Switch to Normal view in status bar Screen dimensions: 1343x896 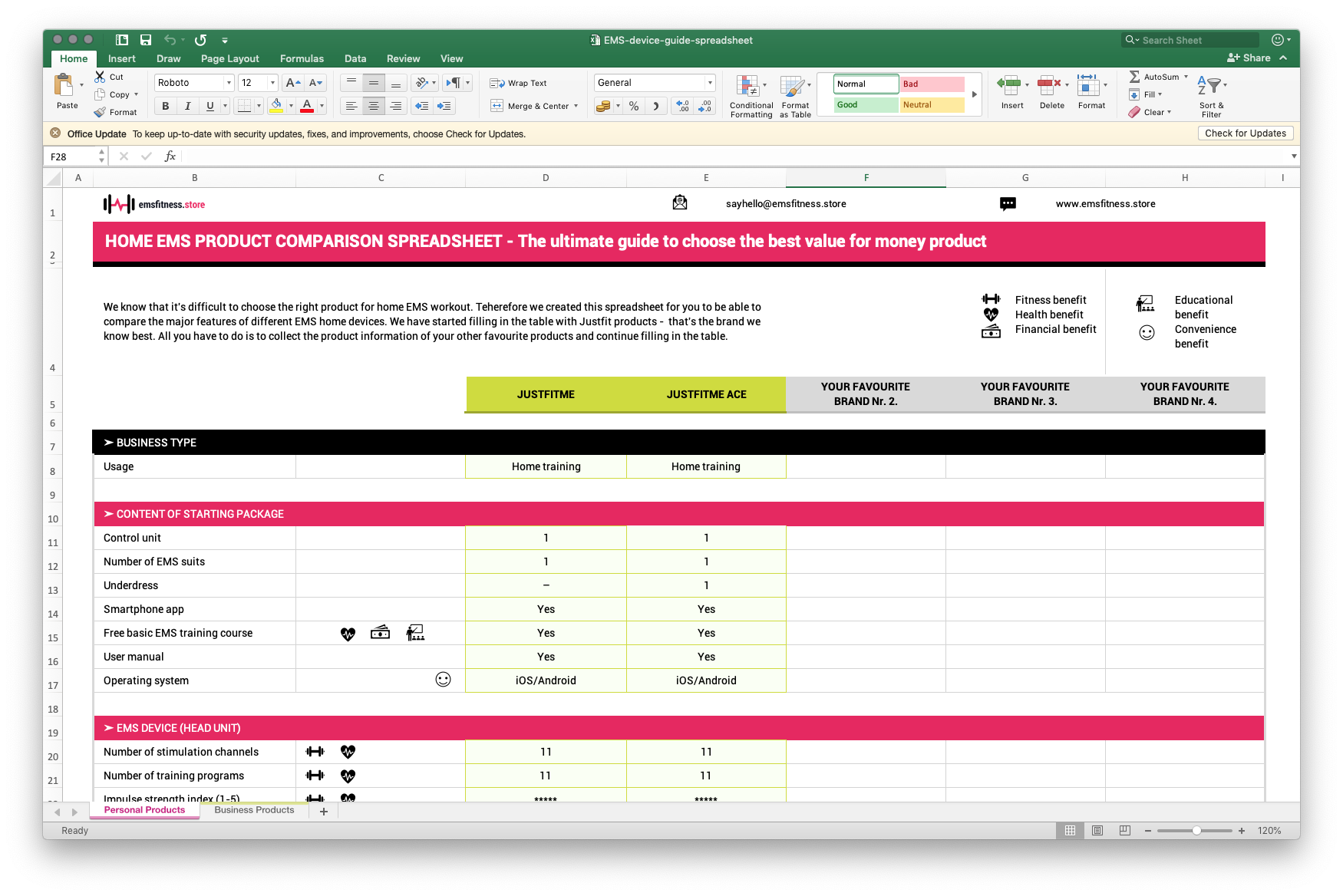click(x=1070, y=831)
